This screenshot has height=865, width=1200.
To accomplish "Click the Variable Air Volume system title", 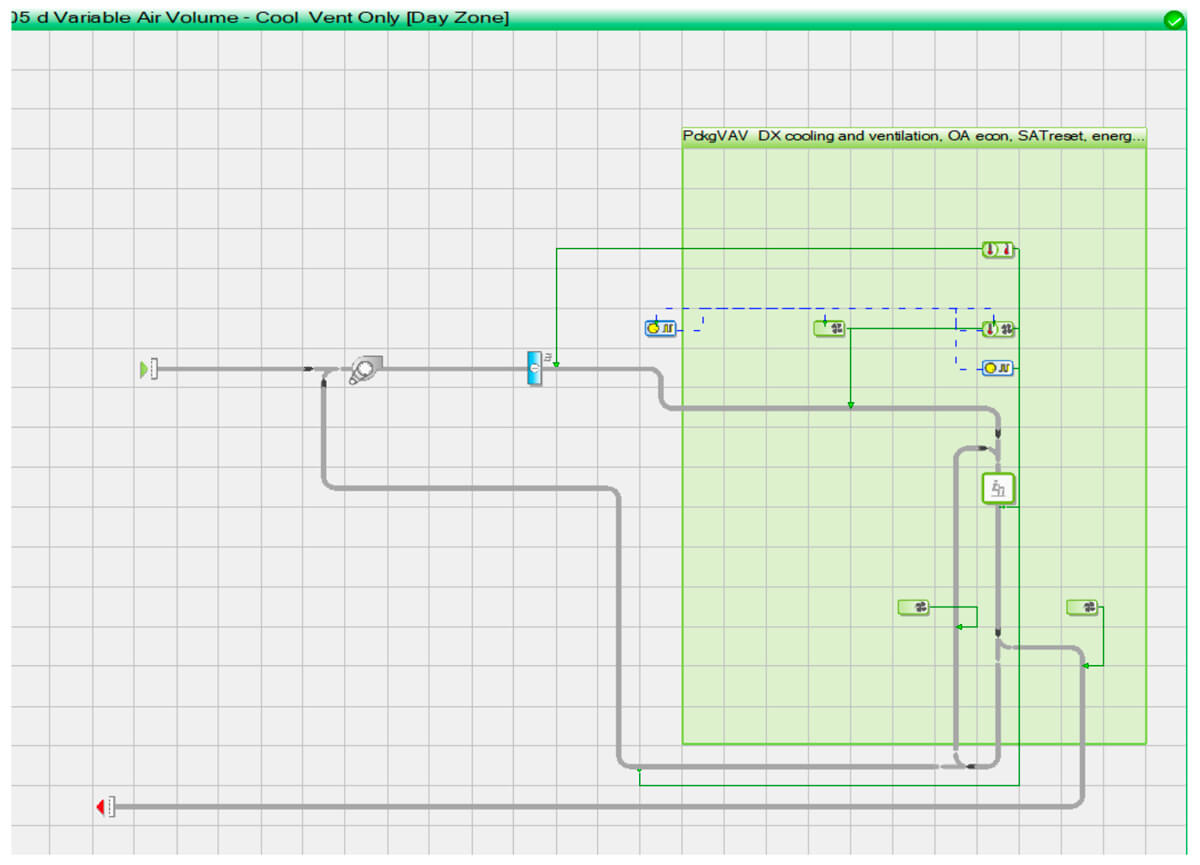I will click(260, 19).
